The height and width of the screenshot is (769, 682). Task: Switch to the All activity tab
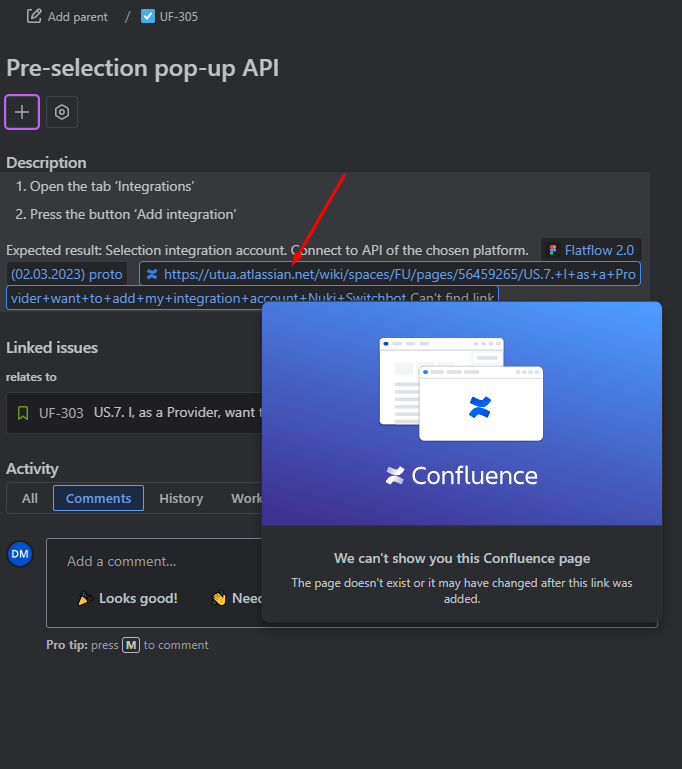(30, 498)
